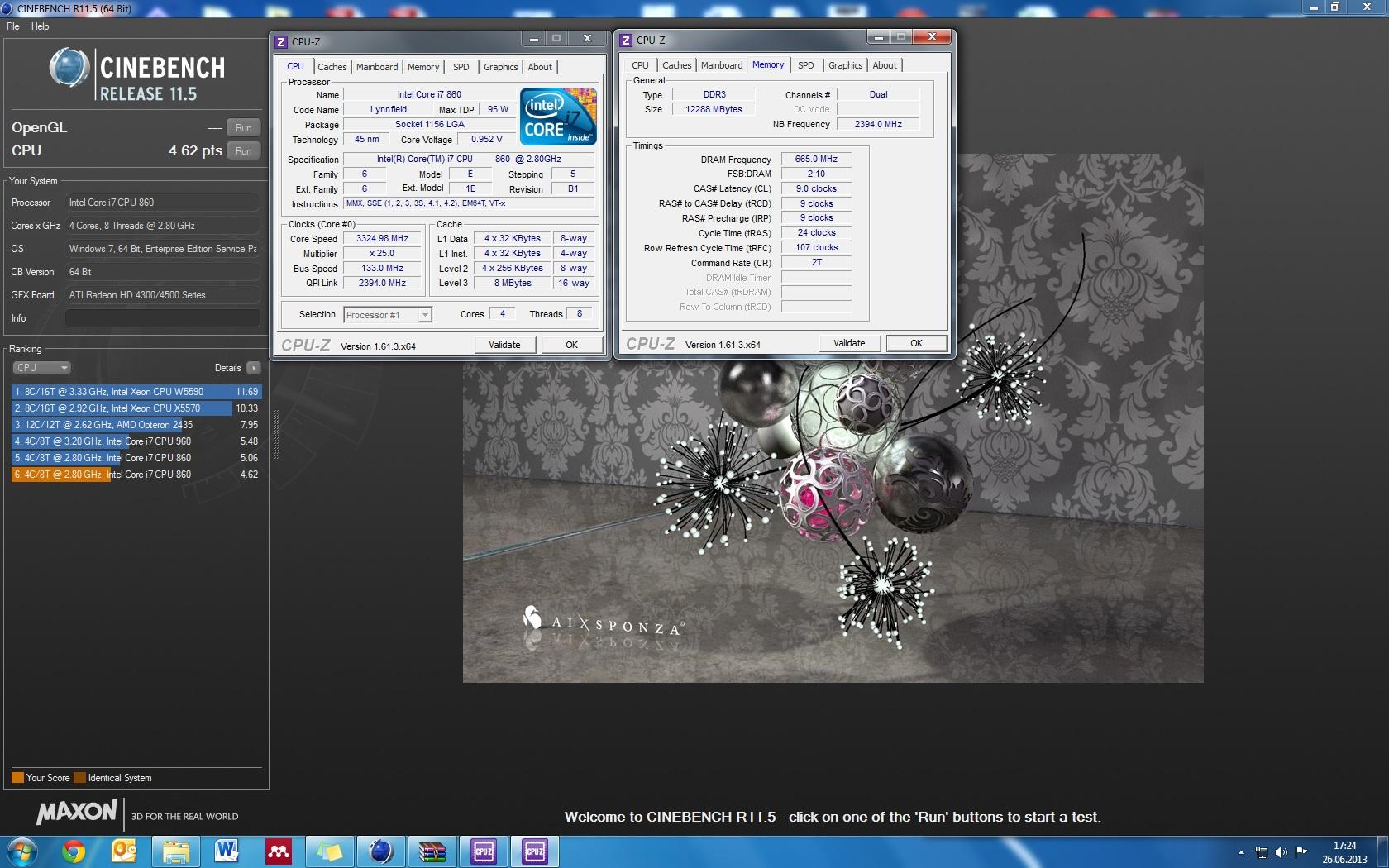Click OK in the left CPU-Z window
This screenshot has height=868, width=1389.
(x=571, y=345)
